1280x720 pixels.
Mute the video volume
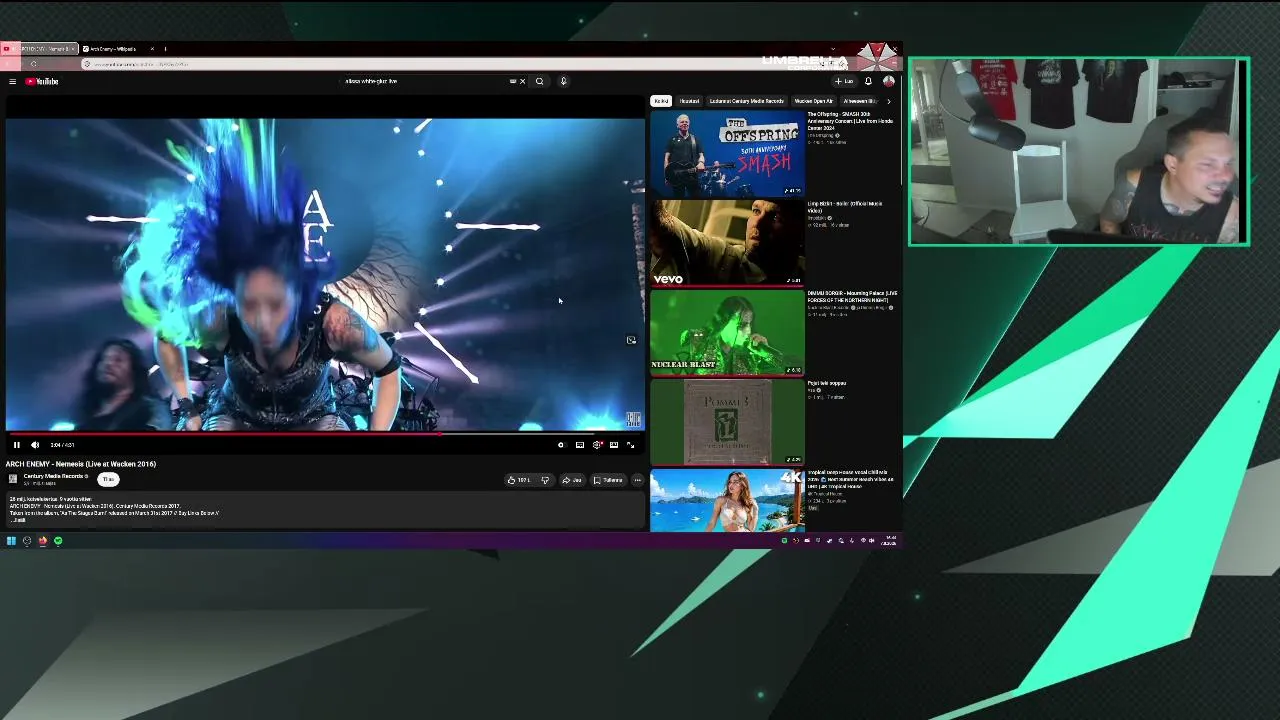click(x=35, y=445)
